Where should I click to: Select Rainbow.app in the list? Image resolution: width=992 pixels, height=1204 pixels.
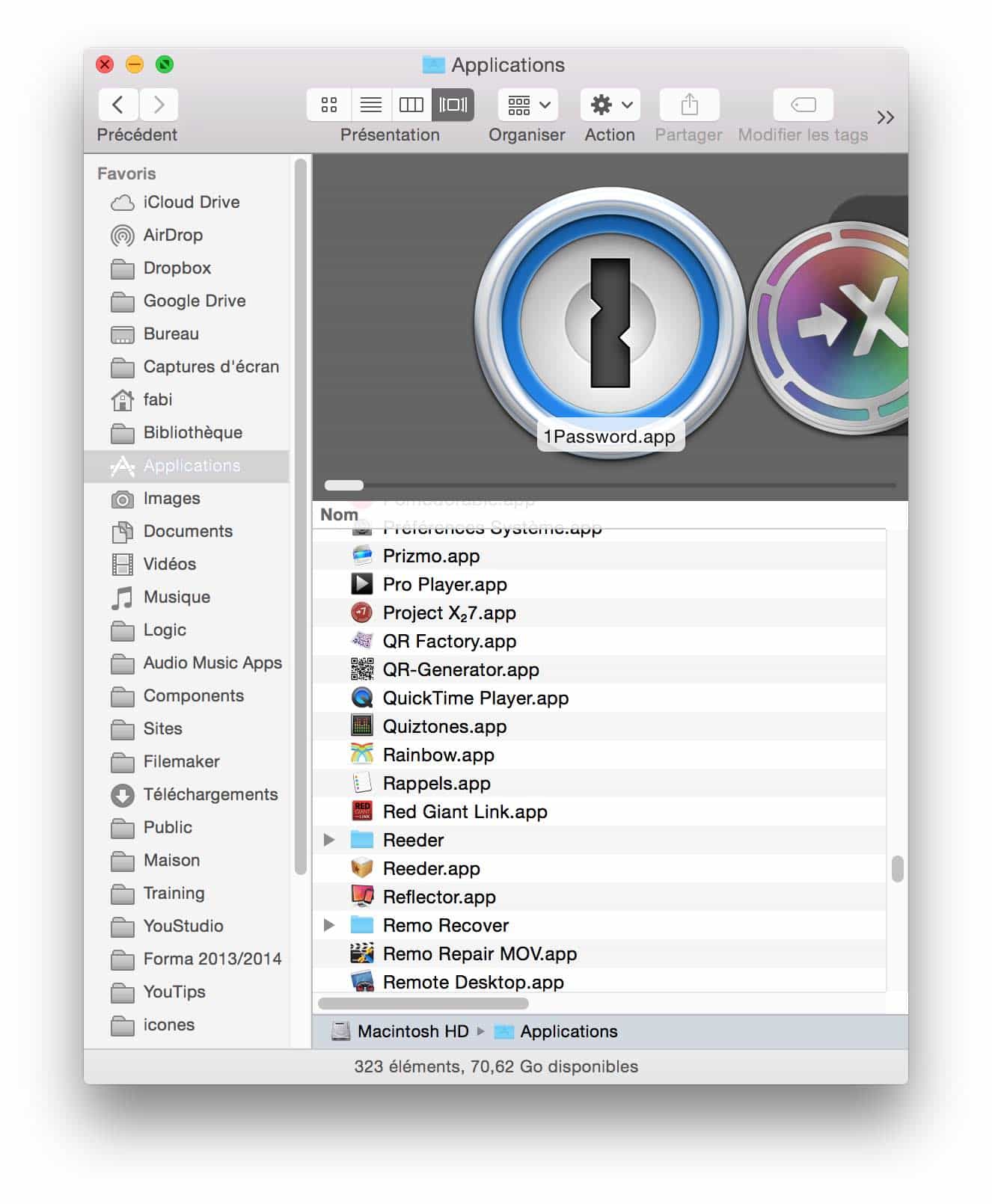click(599, 755)
